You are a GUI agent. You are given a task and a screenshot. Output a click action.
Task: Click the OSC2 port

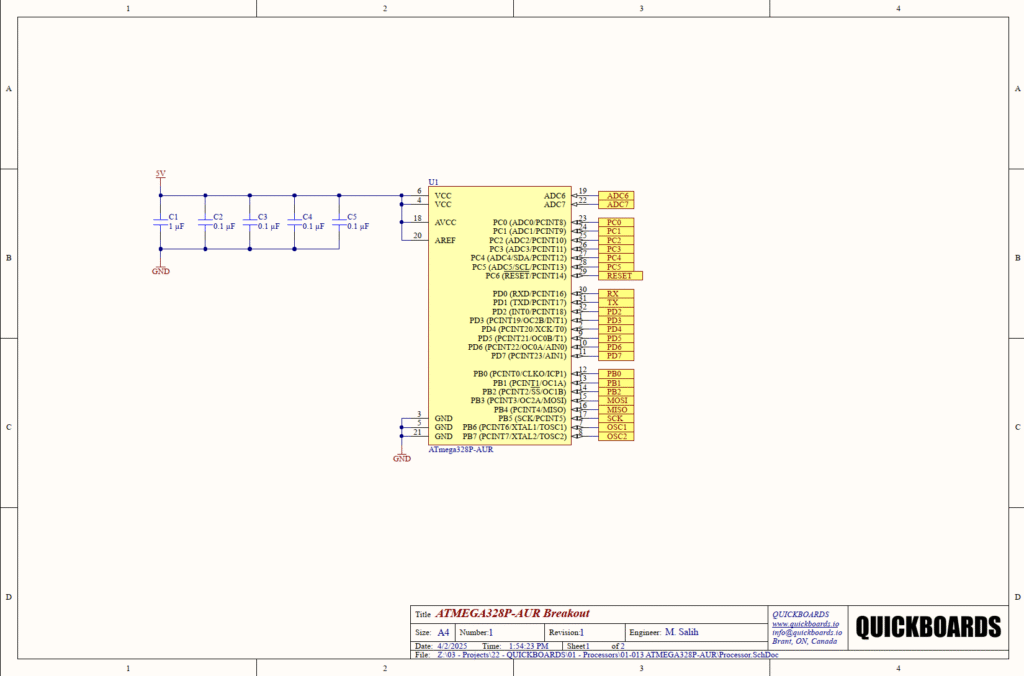point(615,436)
